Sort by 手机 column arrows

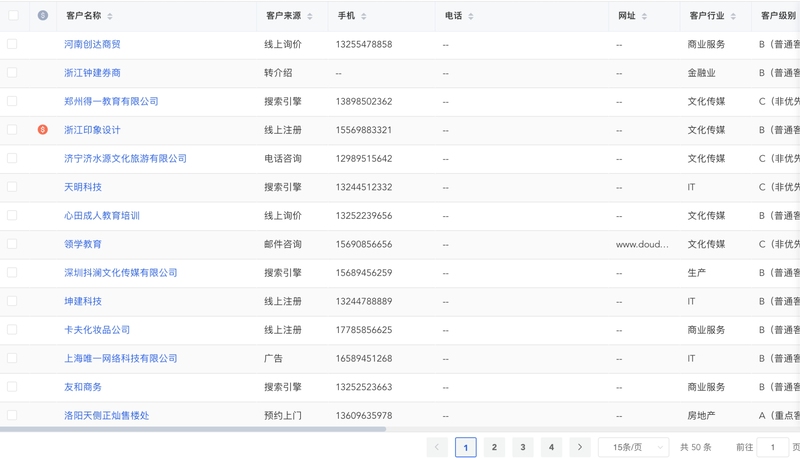[364, 16]
